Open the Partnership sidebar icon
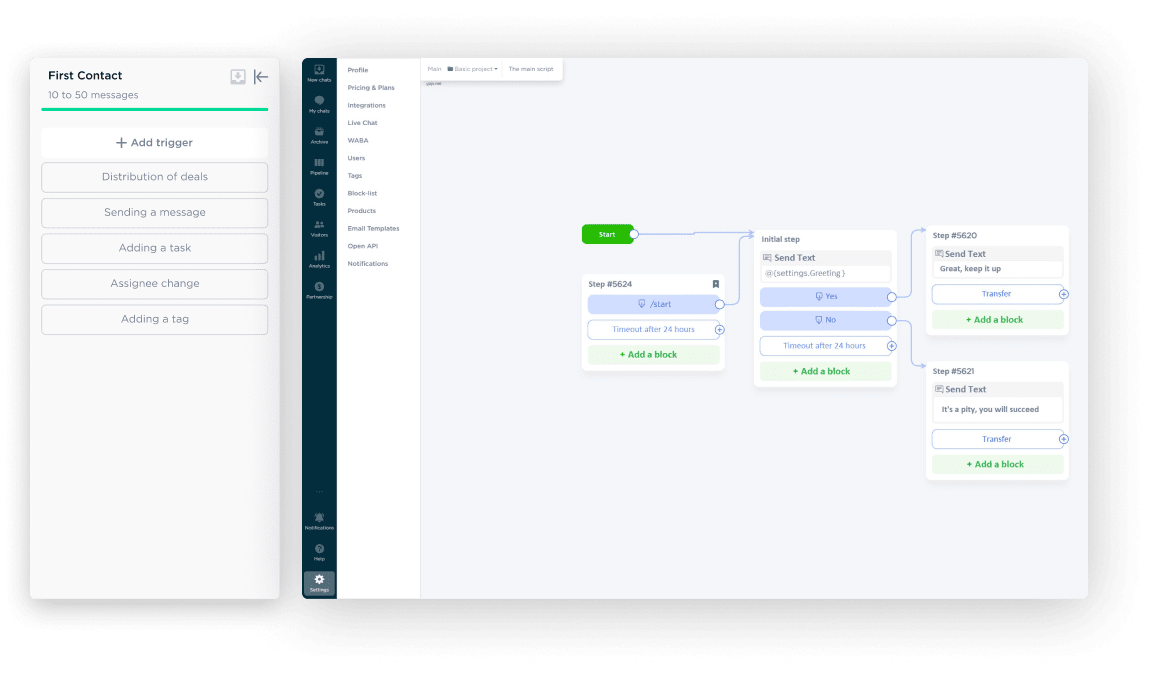The height and width of the screenshot is (673, 1154). (319, 287)
